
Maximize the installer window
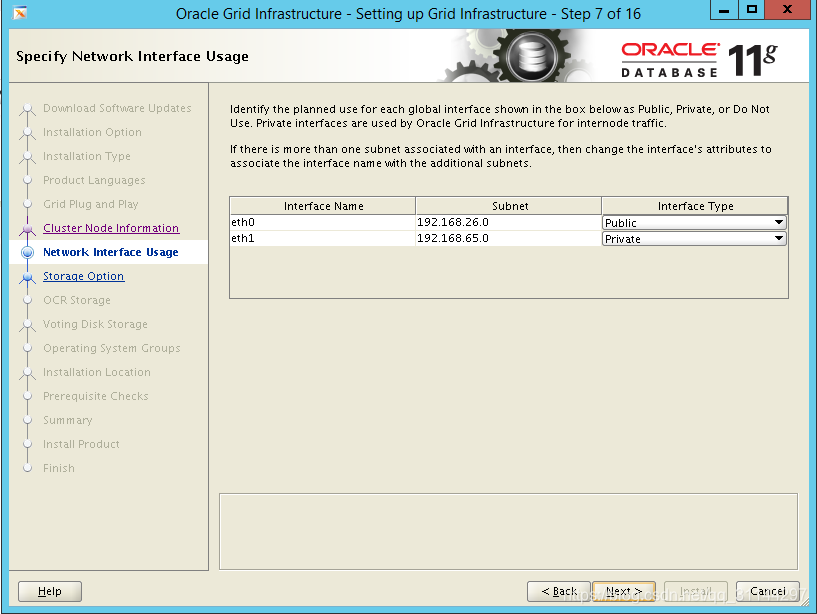751,10
